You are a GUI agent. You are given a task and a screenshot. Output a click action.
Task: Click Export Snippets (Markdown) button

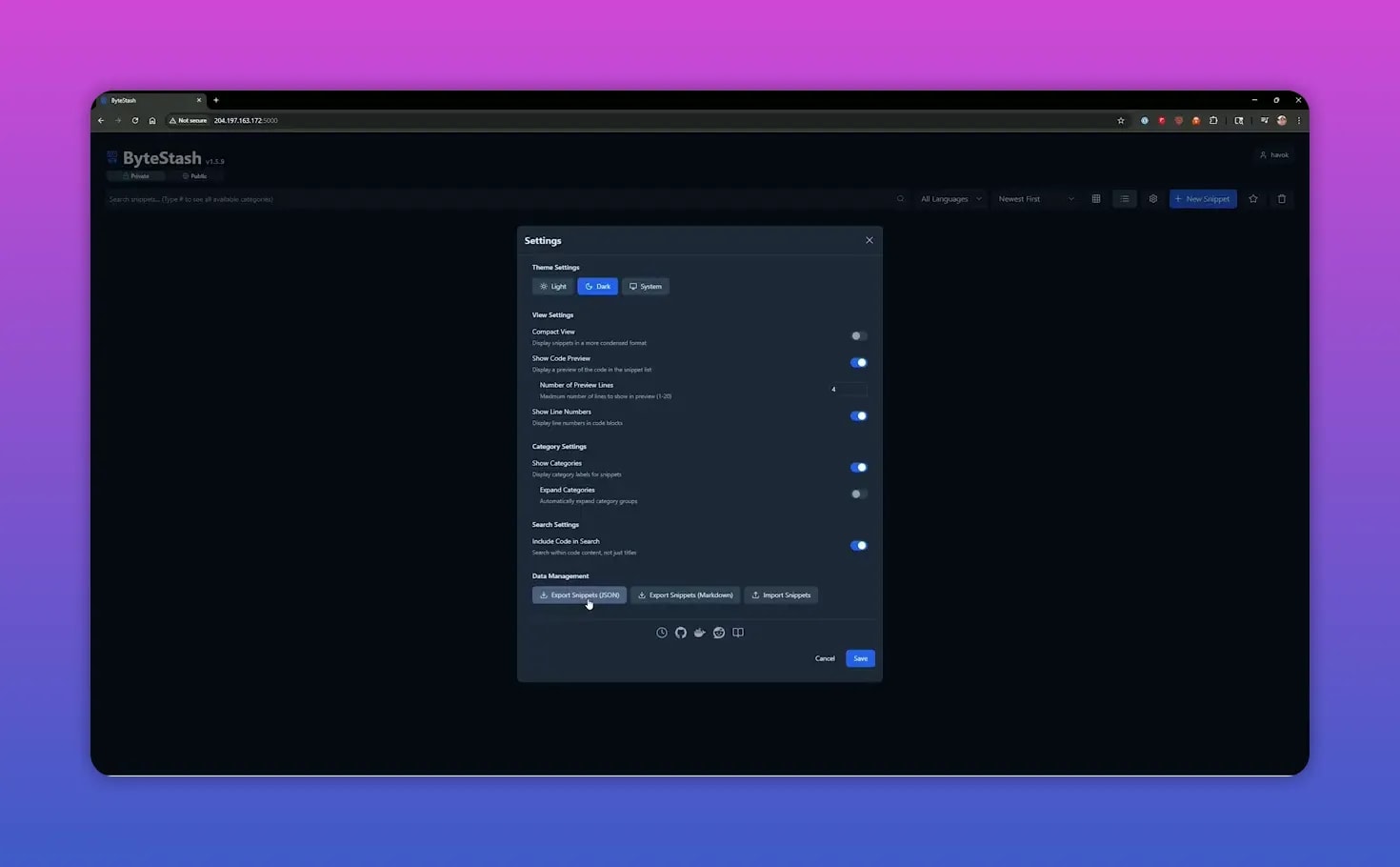pyautogui.click(x=685, y=595)
